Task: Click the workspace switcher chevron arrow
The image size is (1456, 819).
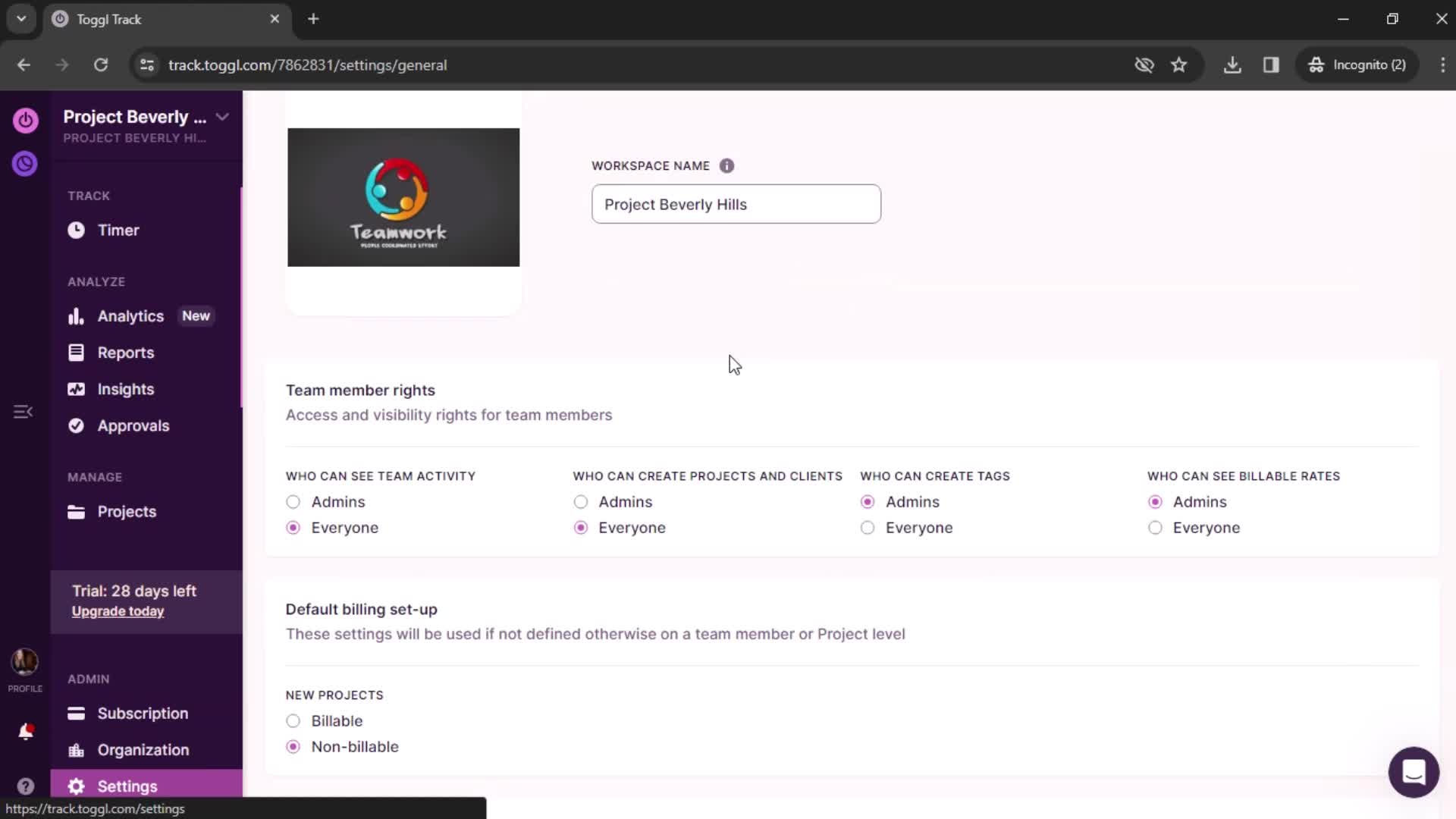Action: coord(222,117)
